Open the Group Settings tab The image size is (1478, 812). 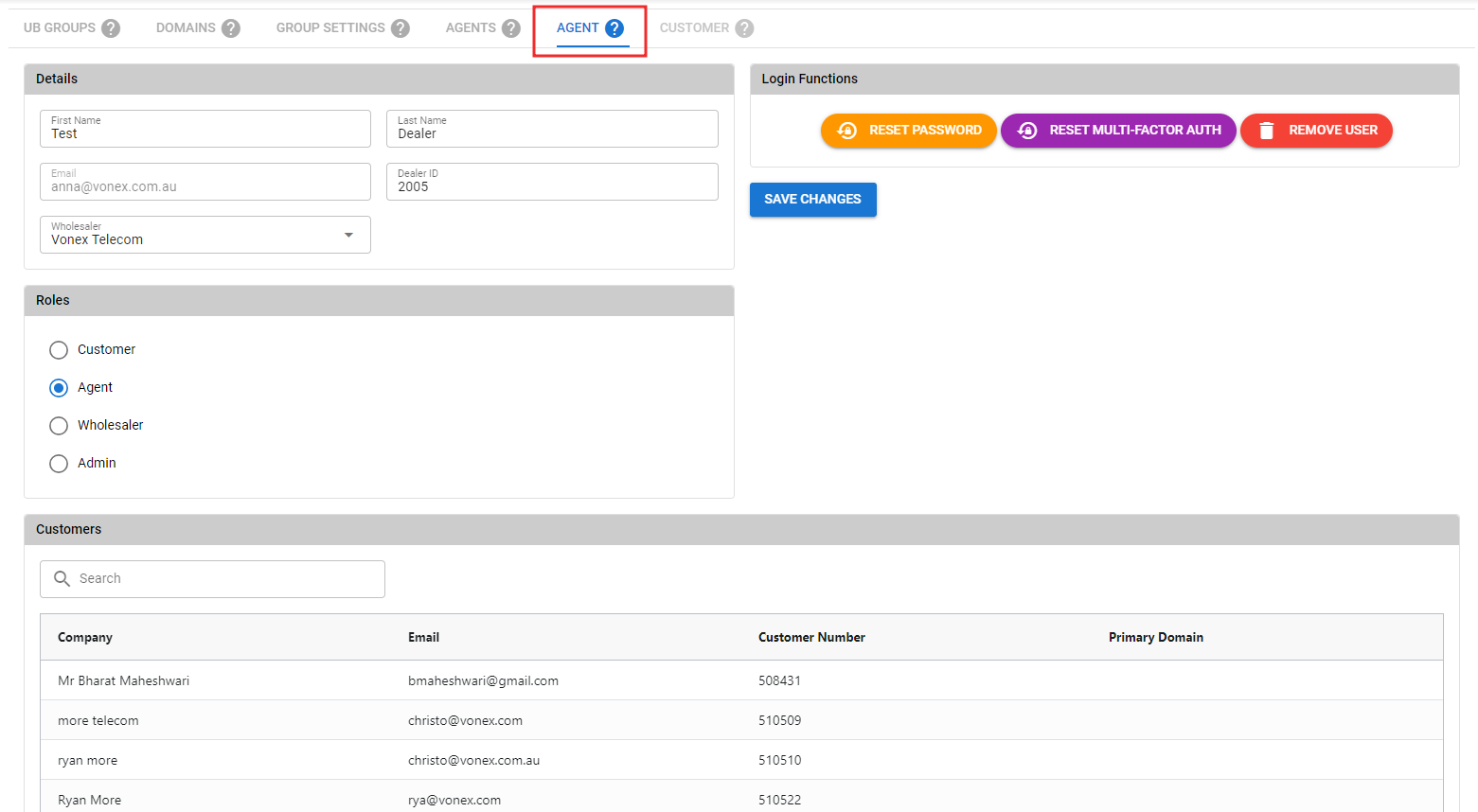coord(330,28)
